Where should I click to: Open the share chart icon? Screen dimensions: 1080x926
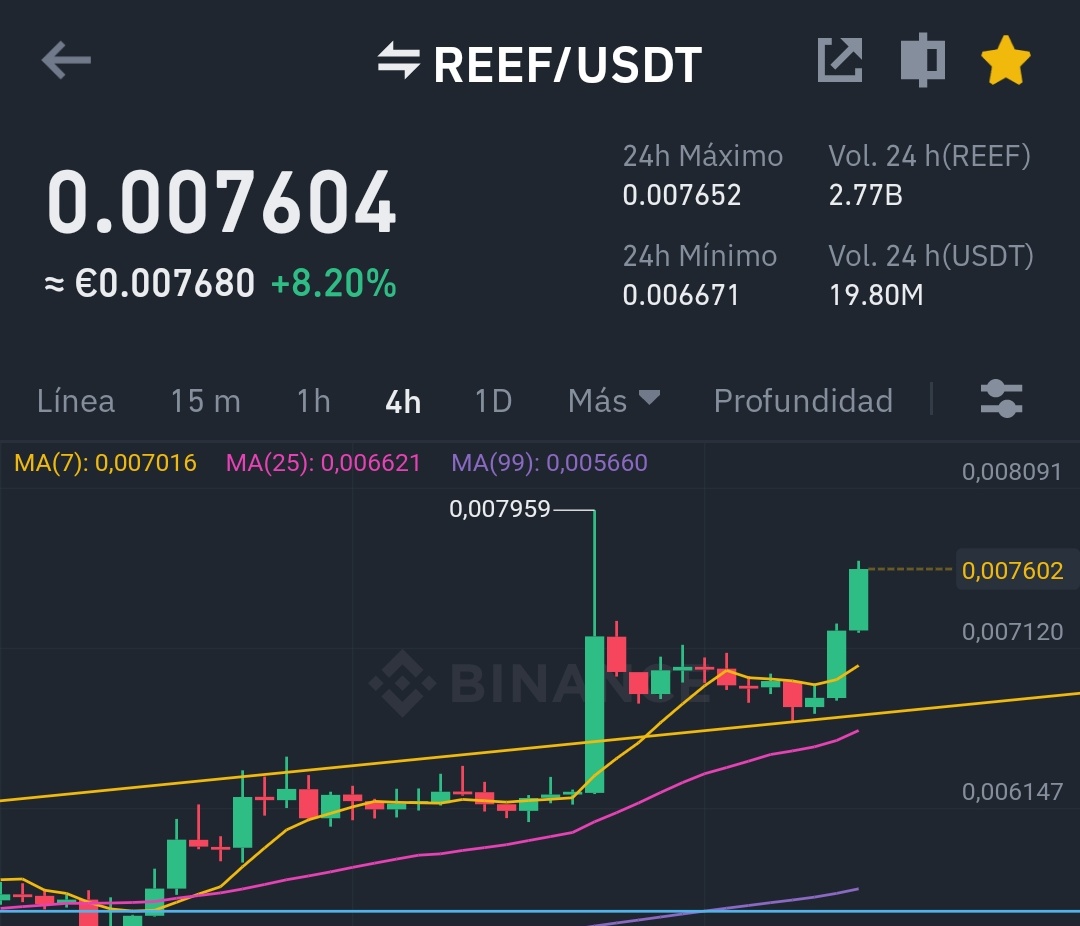841,60
